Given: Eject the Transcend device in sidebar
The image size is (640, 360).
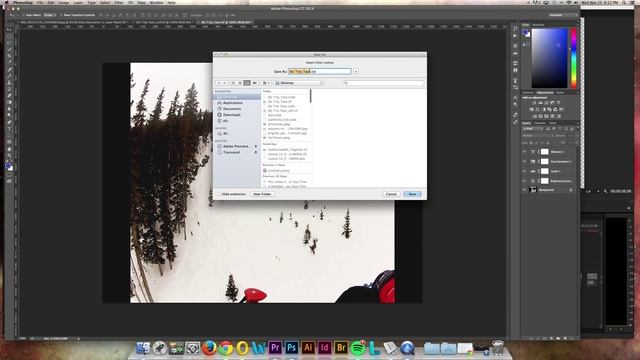Looking at the screenshot, I should (256, 152).
